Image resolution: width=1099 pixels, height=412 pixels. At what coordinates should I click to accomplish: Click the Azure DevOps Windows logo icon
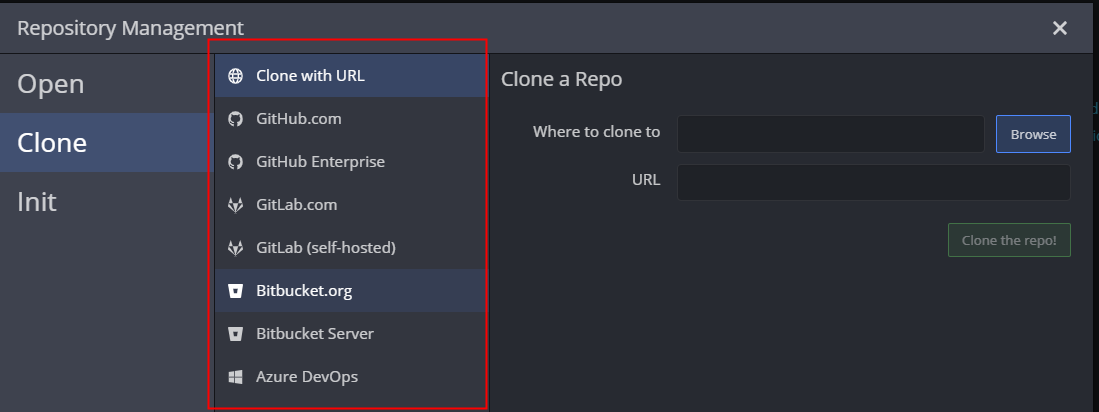tap(236, 377)
